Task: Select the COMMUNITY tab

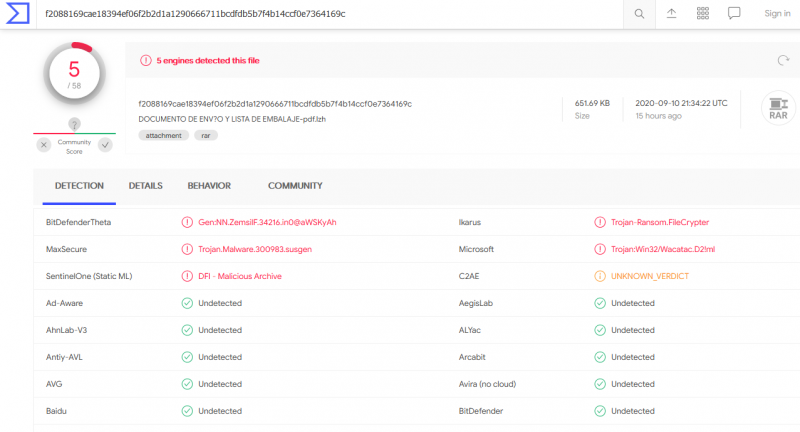Action: [295, 186]
